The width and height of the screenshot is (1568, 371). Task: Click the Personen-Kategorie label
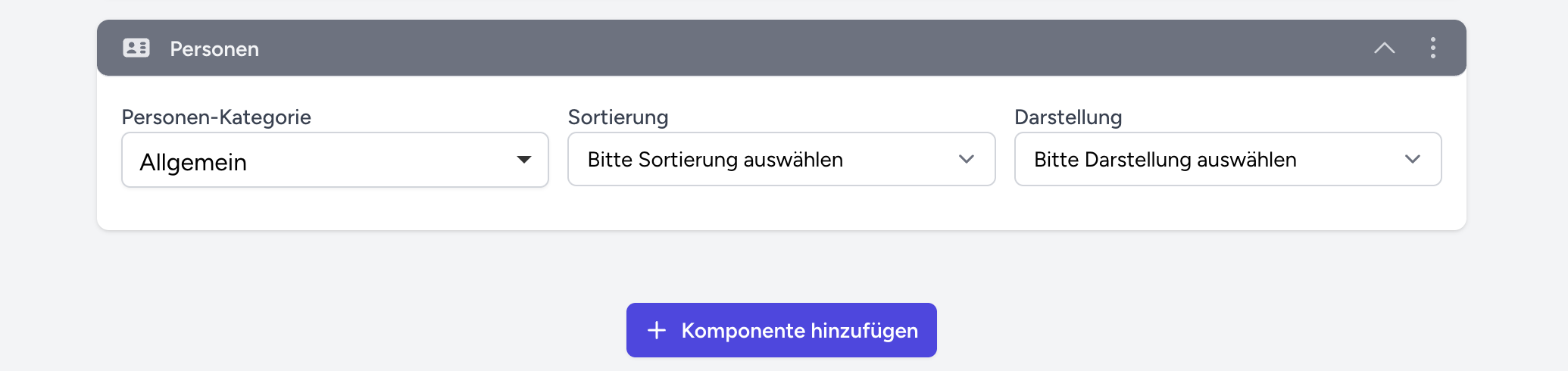[x=216, y=117]
